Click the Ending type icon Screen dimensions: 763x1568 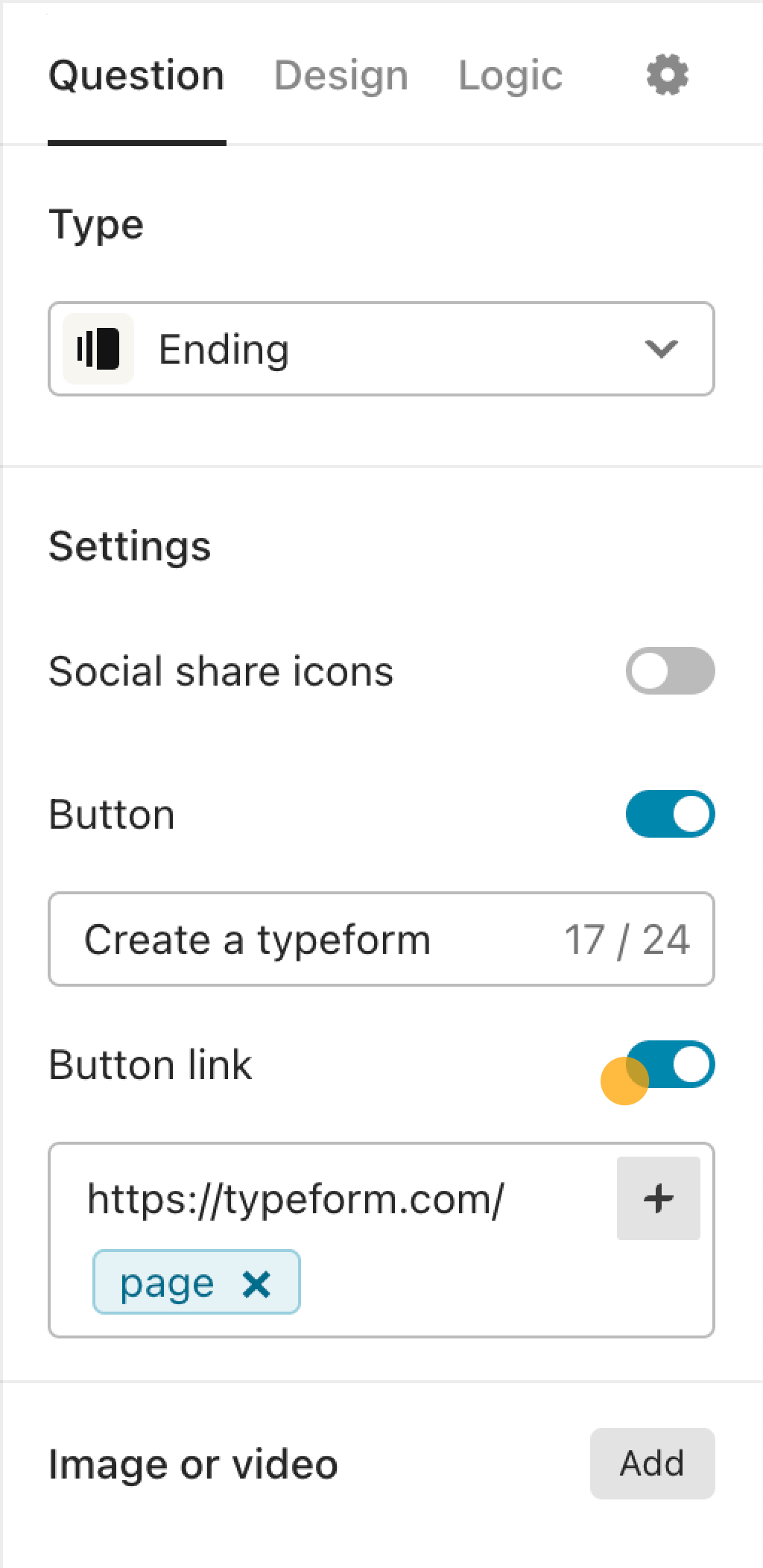pyautogui.click(x=98, y=349)
